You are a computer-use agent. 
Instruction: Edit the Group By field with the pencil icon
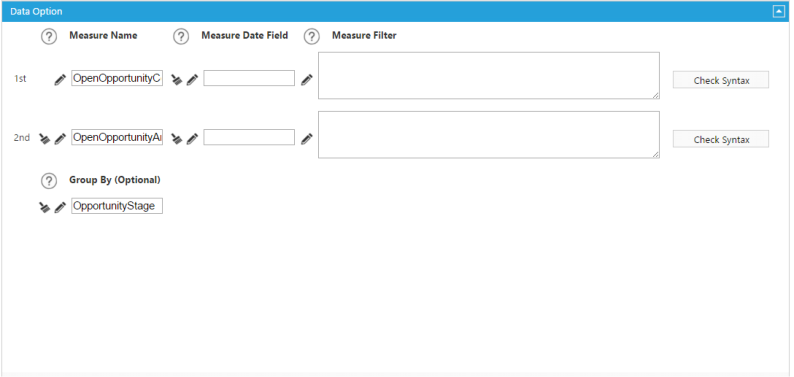[60, 207]
